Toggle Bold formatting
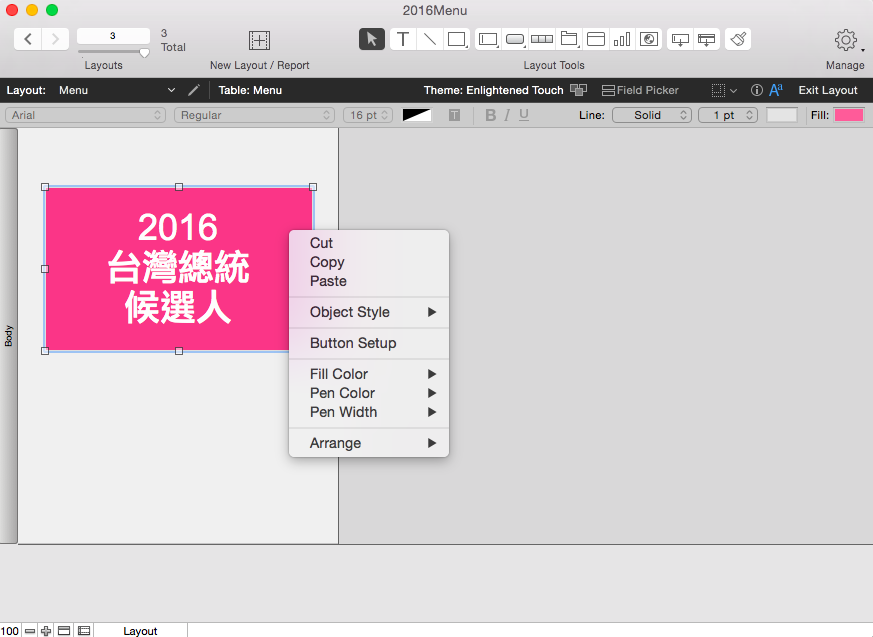This screenshot has height=637, width=873. tap(490, 115)
